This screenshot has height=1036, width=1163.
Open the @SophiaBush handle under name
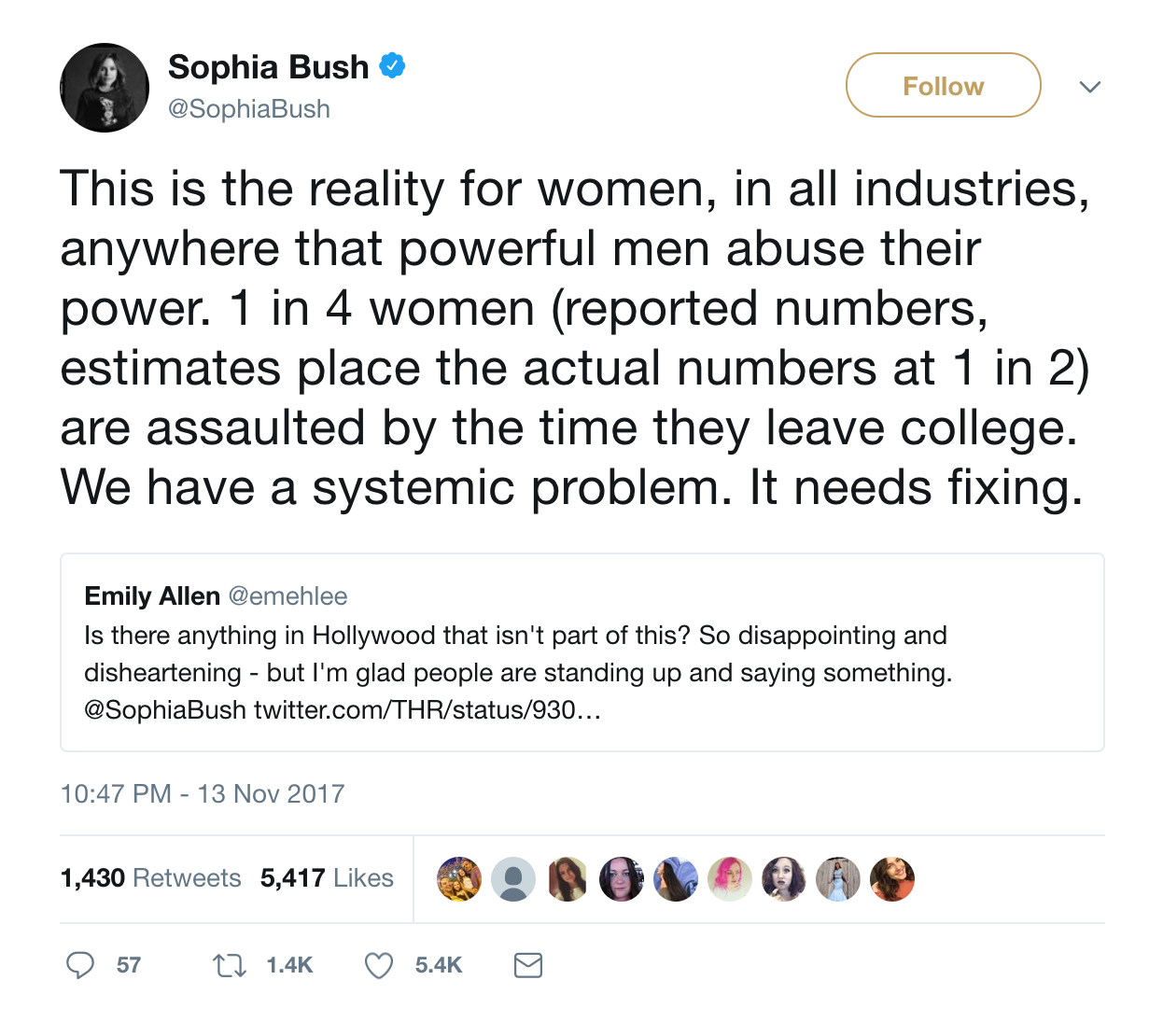249,109
